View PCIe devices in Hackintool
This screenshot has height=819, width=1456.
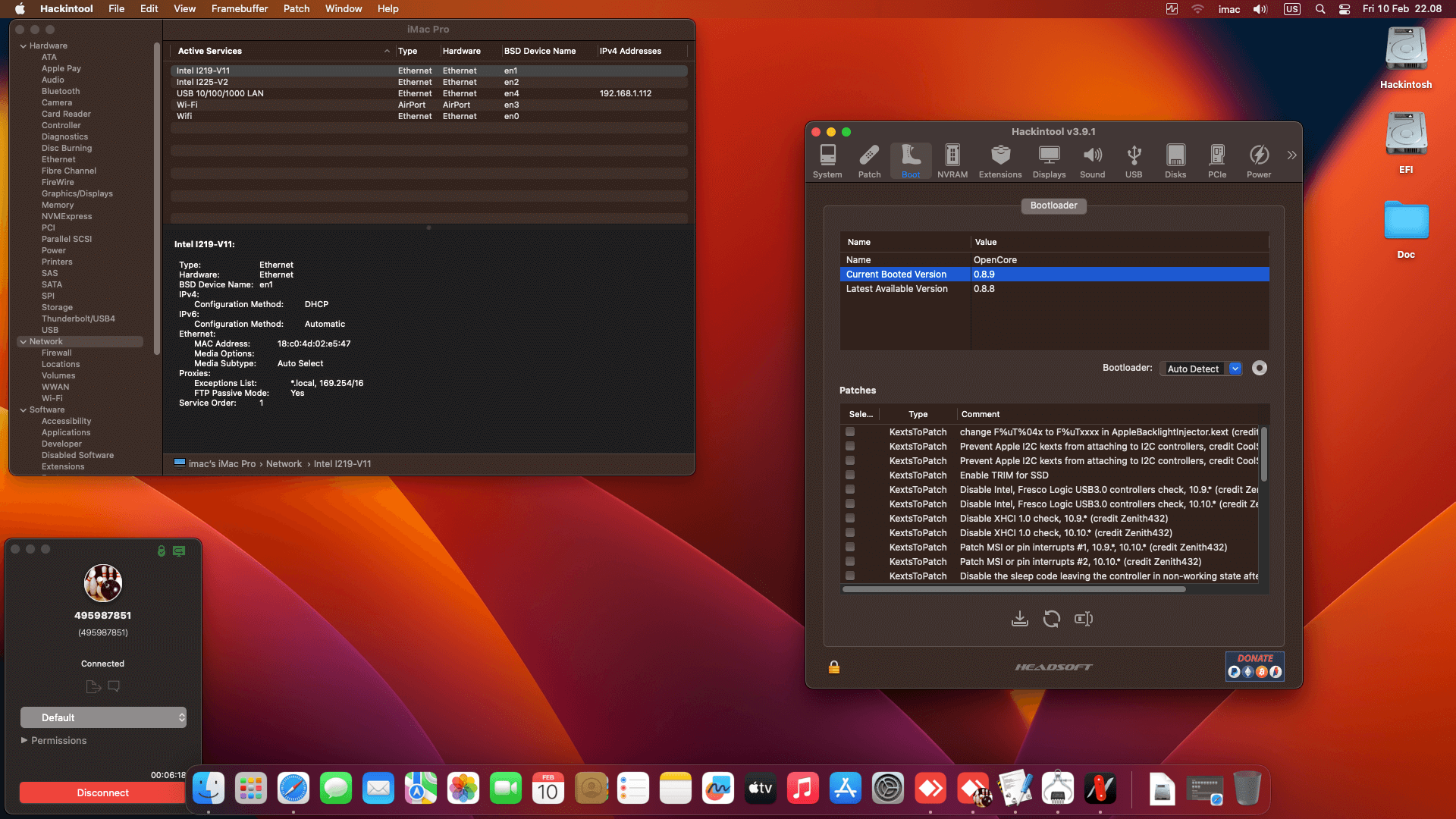(x=1217, y=159)
